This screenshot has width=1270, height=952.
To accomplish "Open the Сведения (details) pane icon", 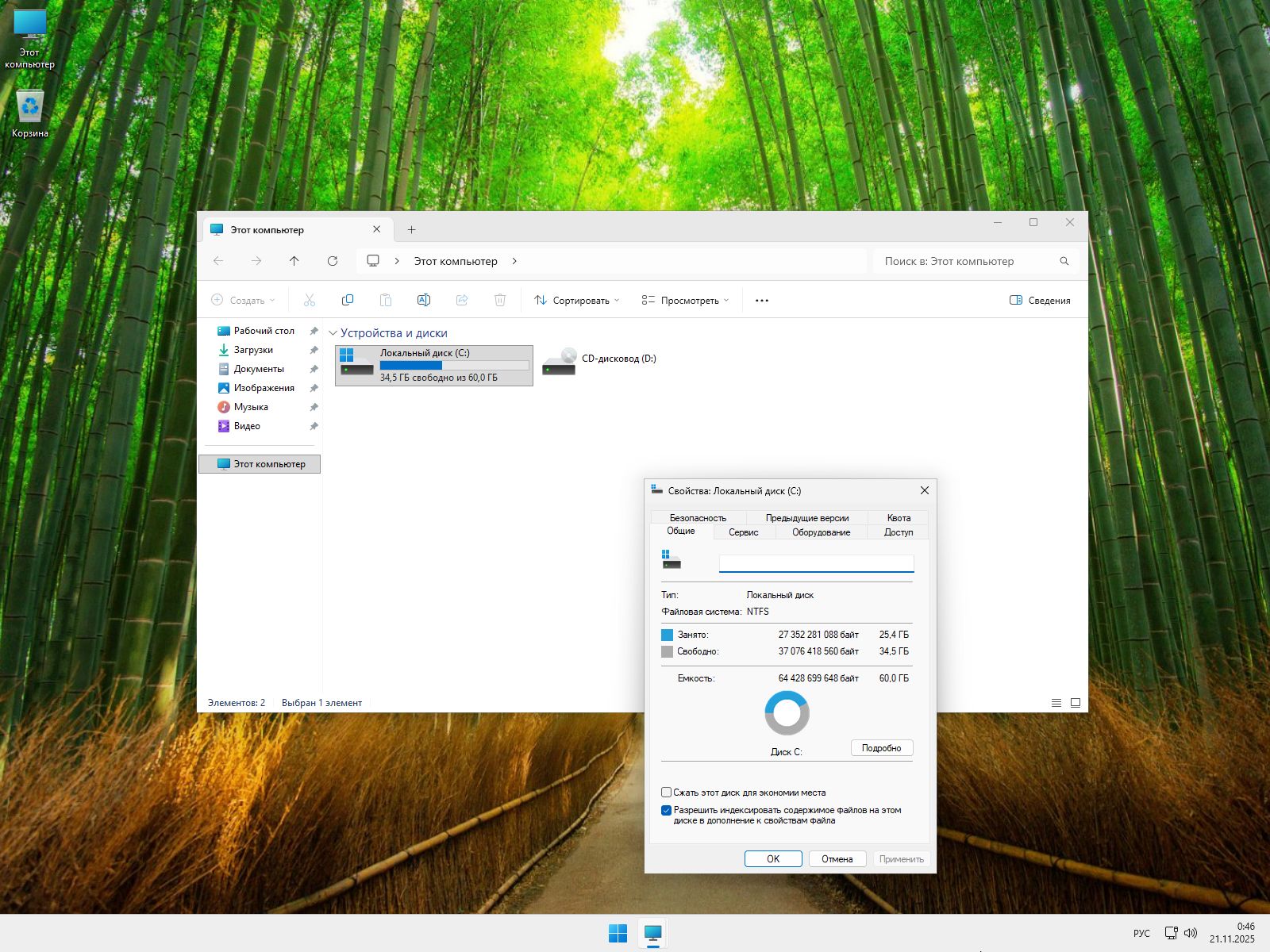I will coord(1041,300).
